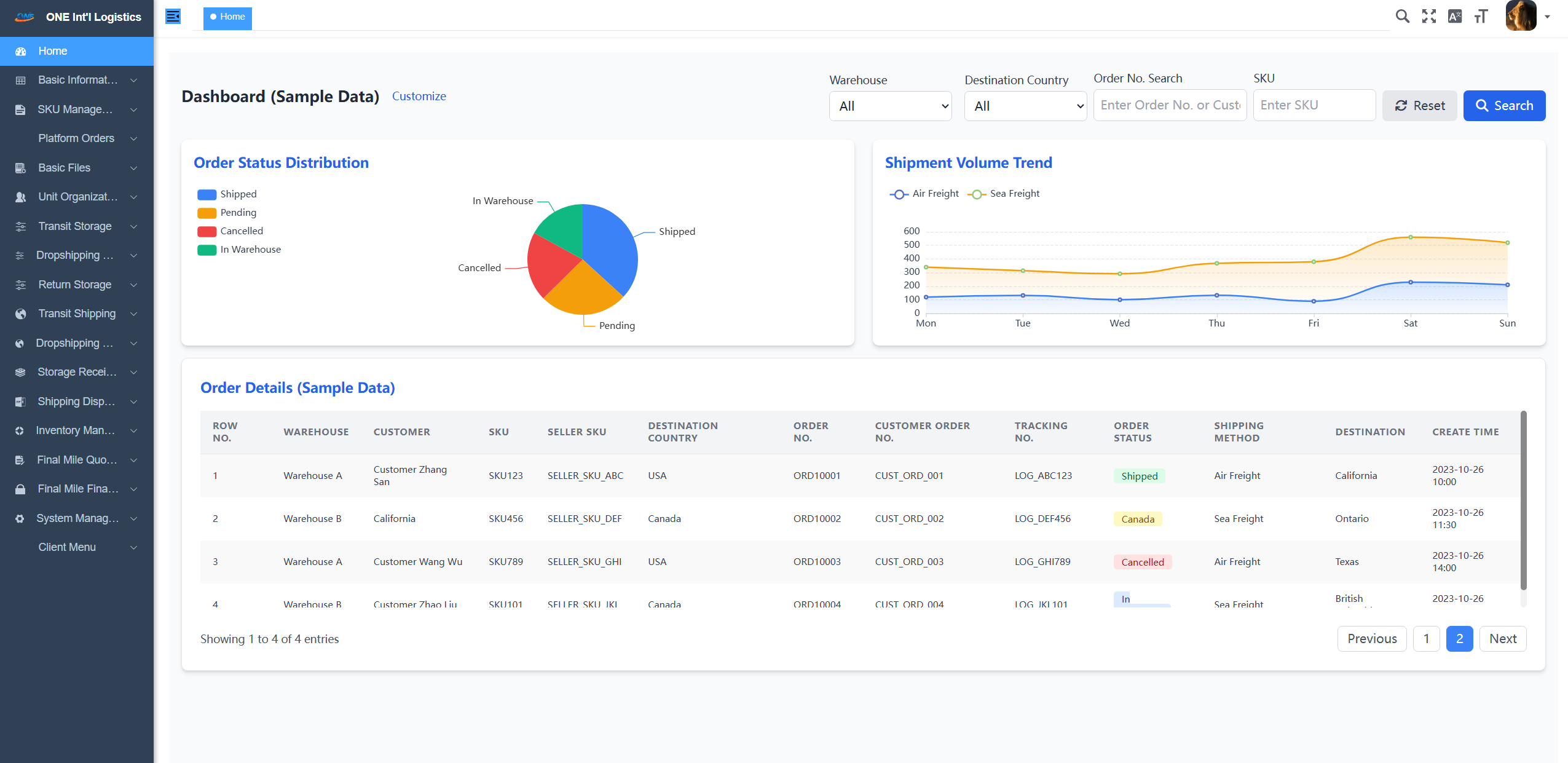Click the header search magnifier icon
Image resolution: width=1568 pixels, height=763 pixels.
click(x=1402, y=17)
